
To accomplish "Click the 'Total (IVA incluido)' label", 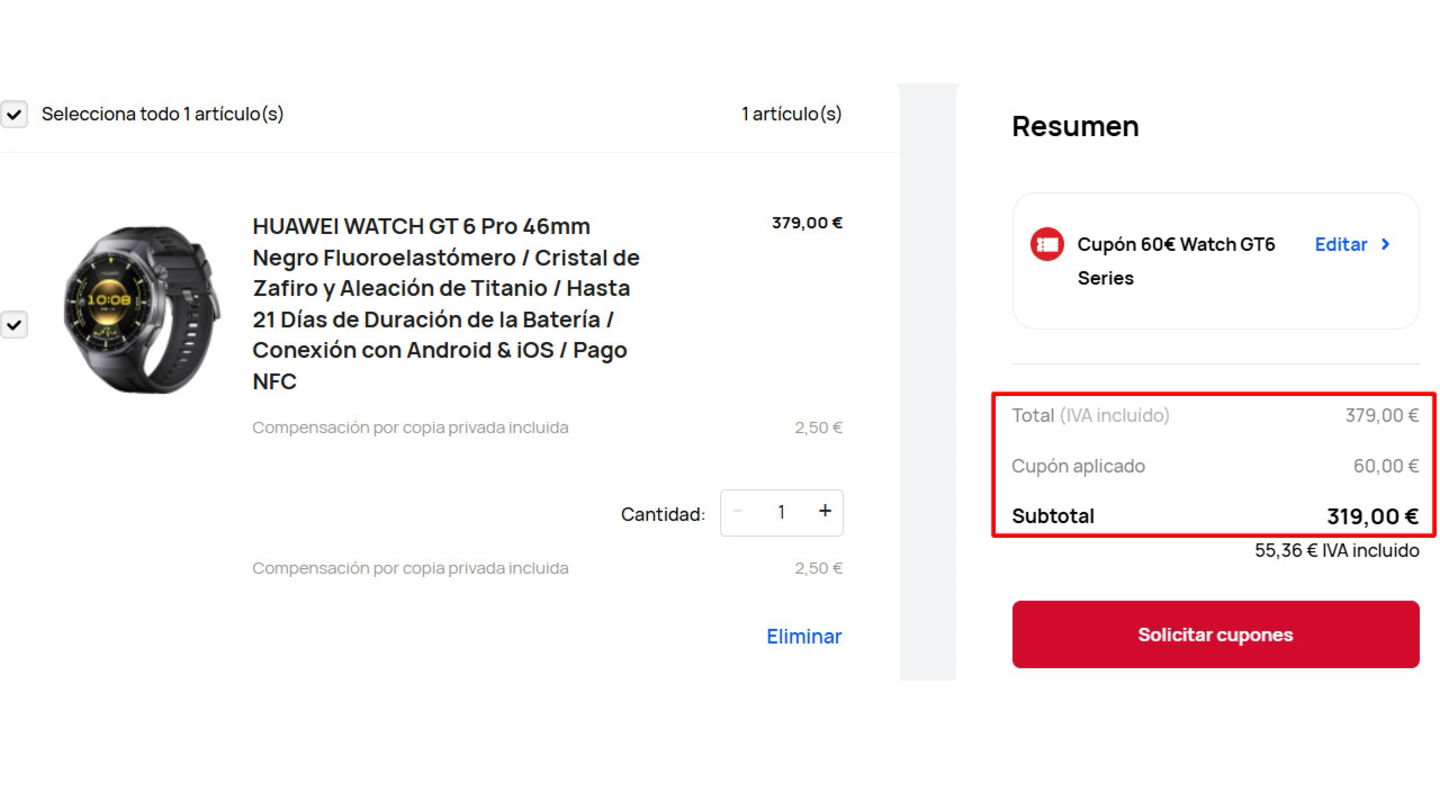I will [x=1090, y=415].
